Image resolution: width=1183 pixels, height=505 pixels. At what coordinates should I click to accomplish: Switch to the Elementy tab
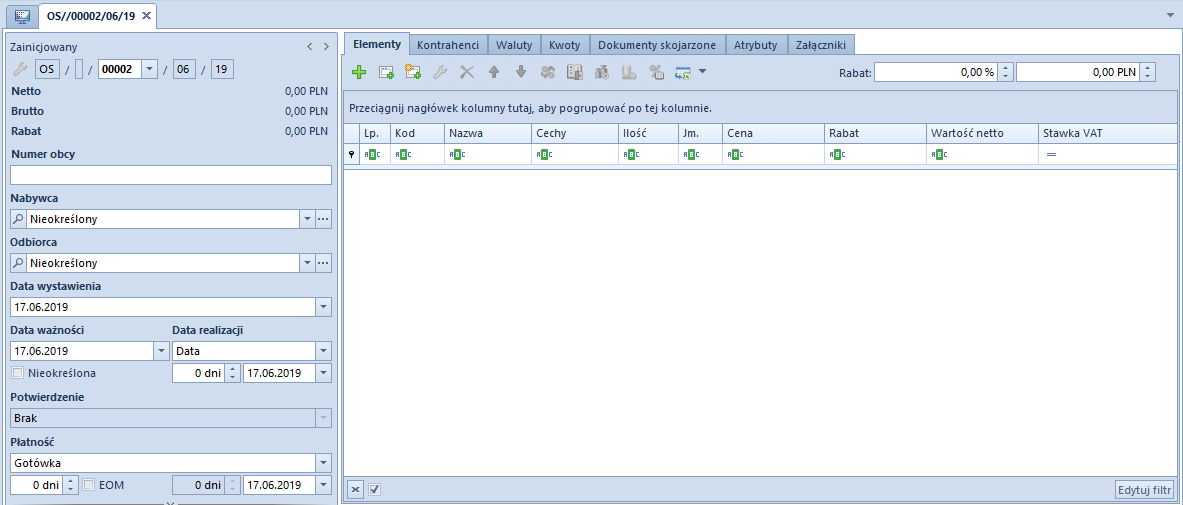click(x=376, y=45)
